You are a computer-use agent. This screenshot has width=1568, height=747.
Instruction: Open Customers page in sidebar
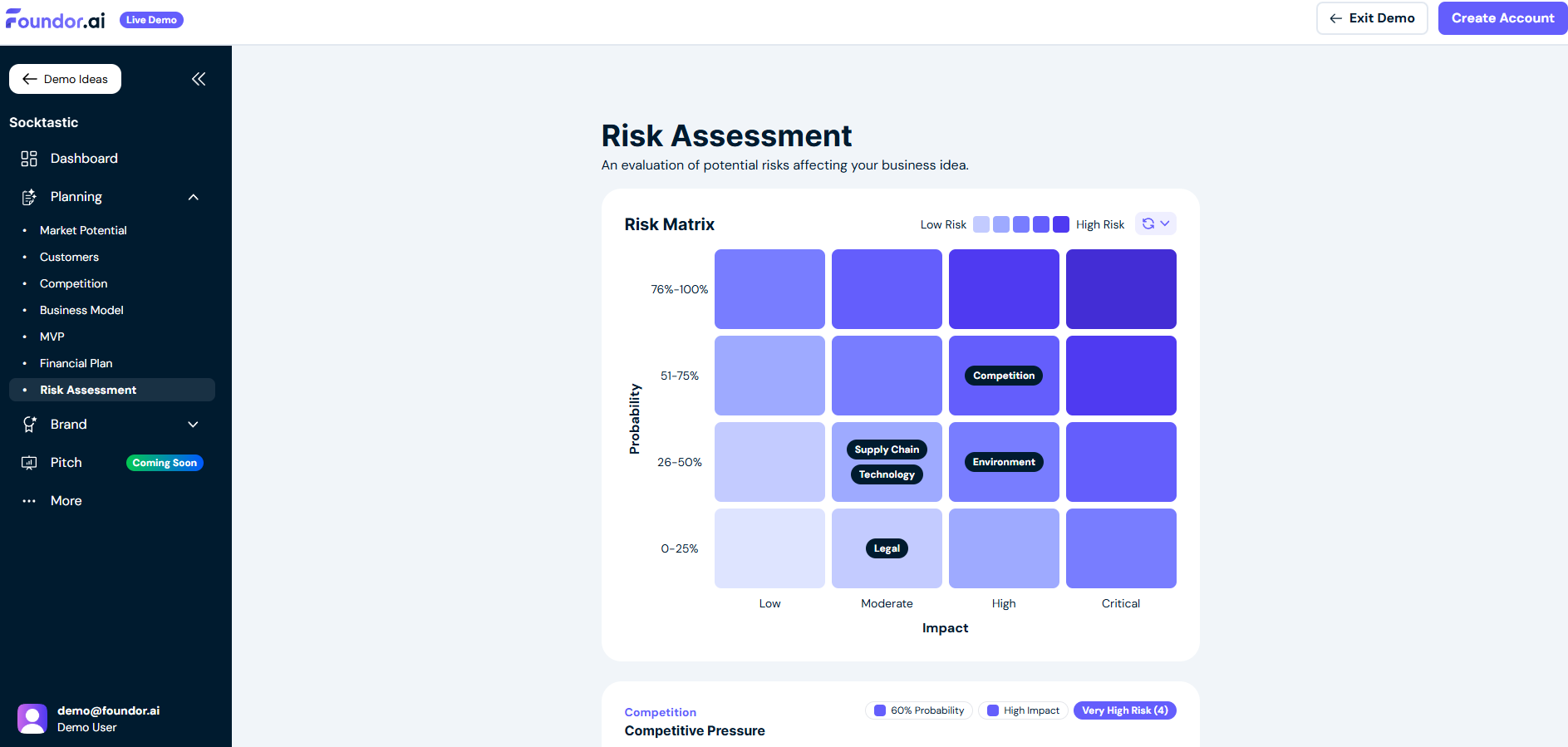(x=69, y=257)
